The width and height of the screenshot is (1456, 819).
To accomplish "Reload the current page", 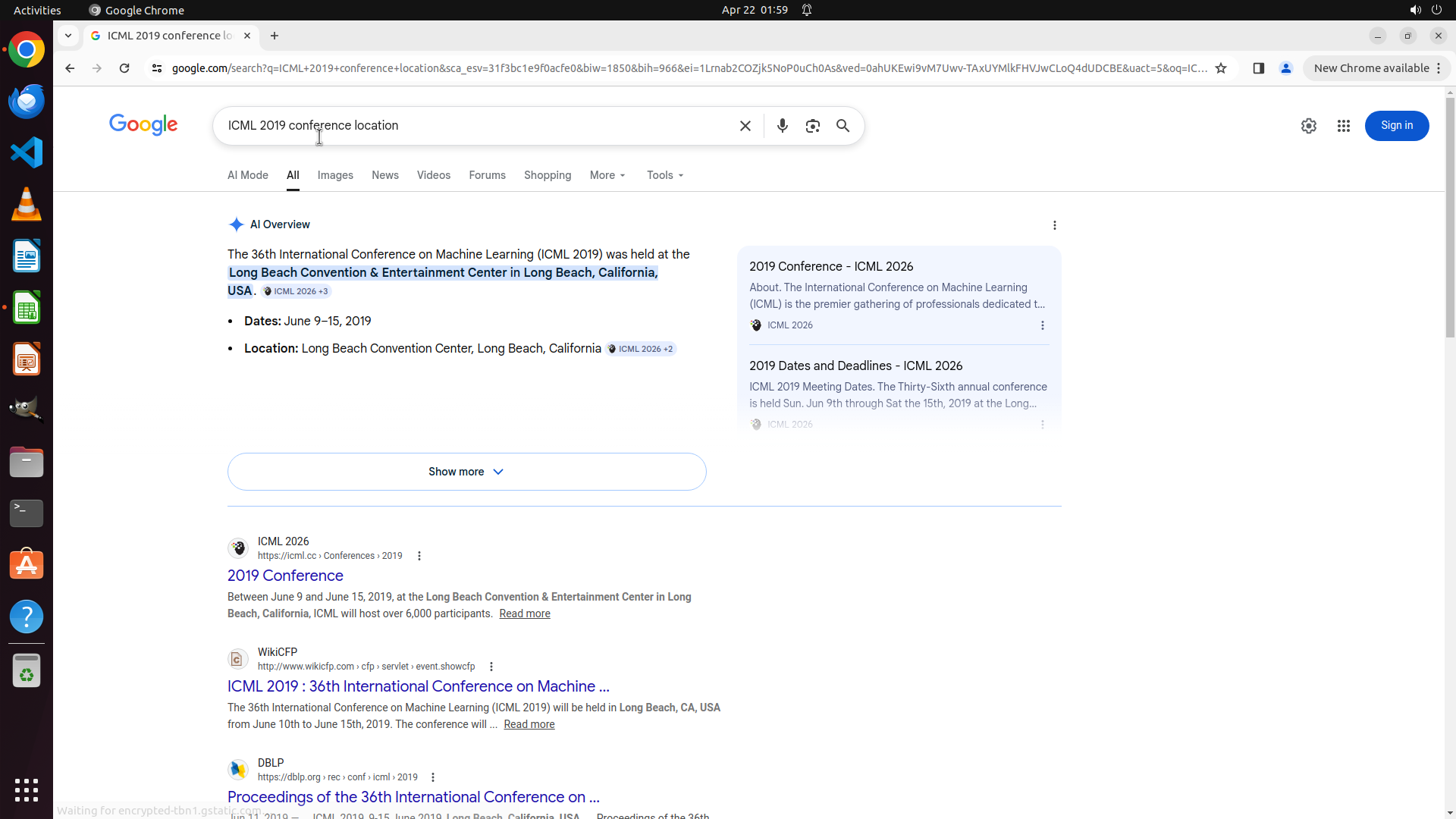I will click(x=124, y=68).
